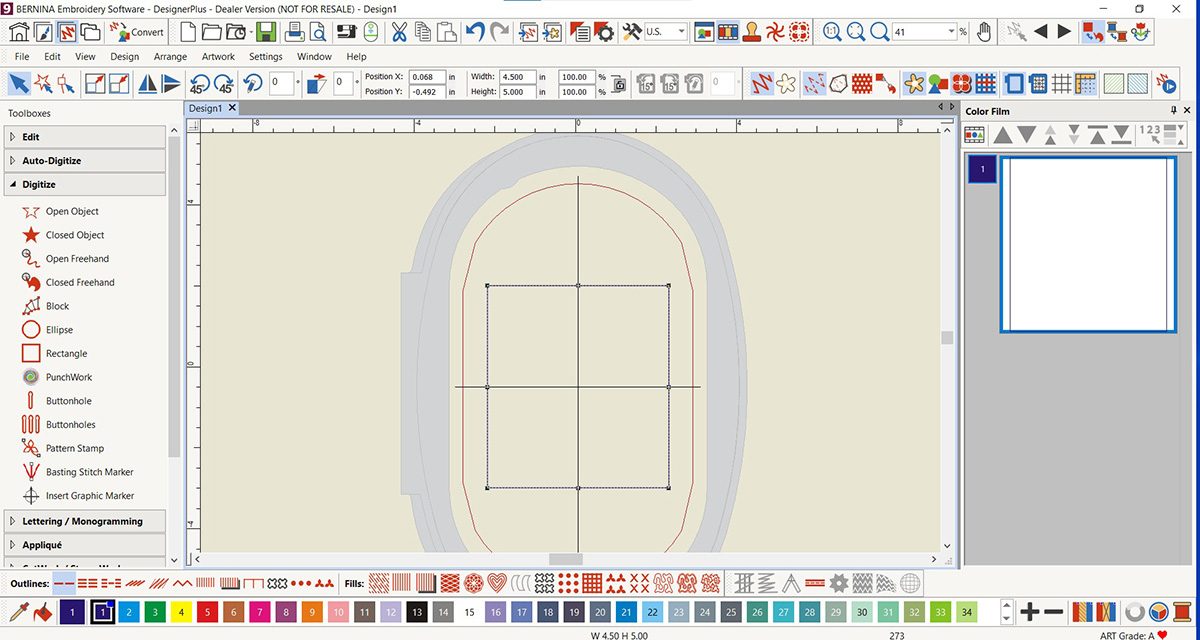This screenshot has width=1200, height=640.
Task: Toggle Show Grid display
Action: click(1062, 83)
